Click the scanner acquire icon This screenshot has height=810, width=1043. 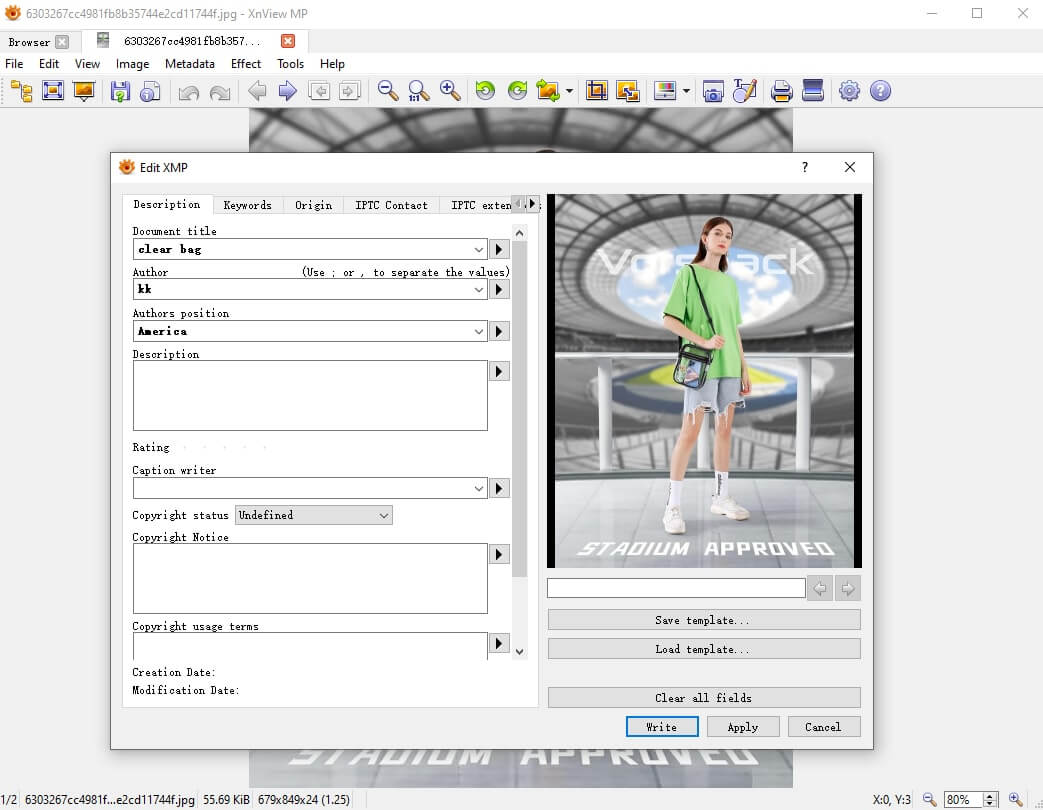point(813,90)
